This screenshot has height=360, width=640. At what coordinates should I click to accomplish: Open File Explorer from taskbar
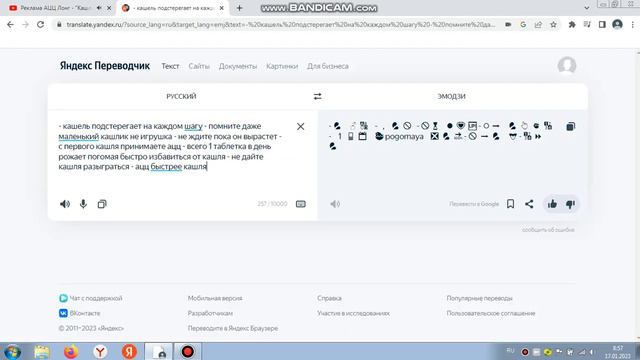coord(42,352)
